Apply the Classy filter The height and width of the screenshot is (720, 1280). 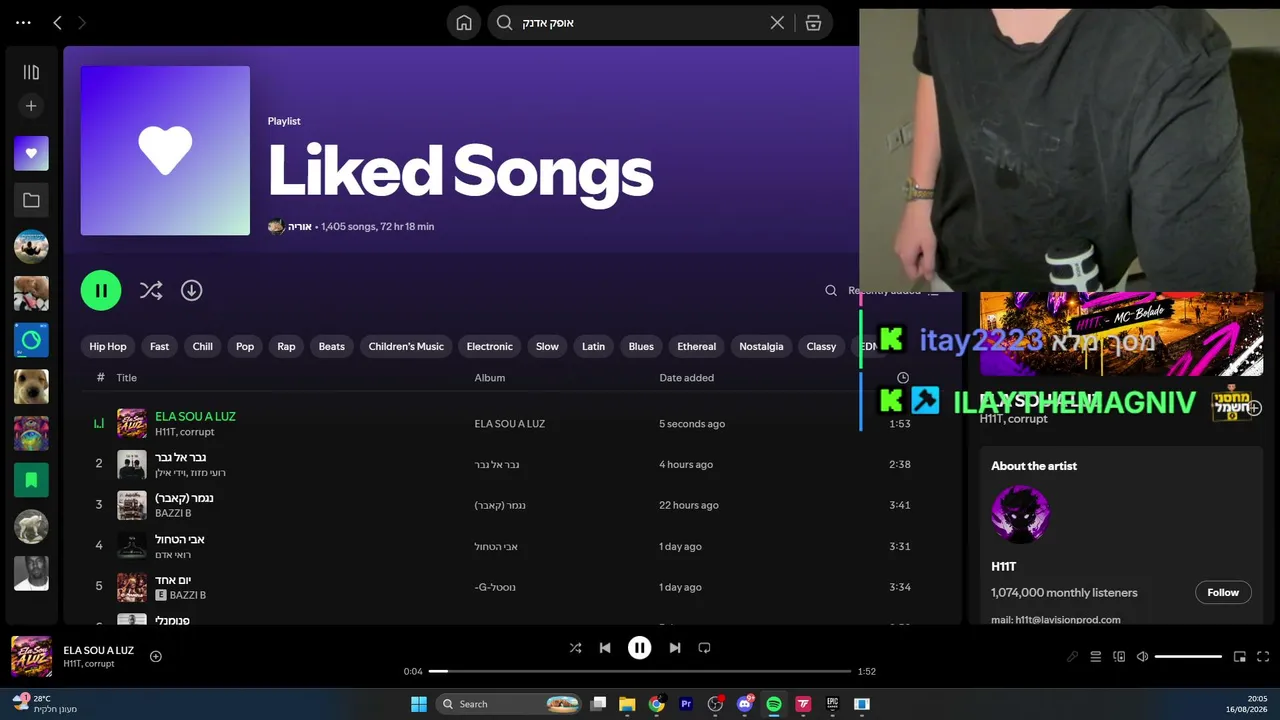(821, 347)
